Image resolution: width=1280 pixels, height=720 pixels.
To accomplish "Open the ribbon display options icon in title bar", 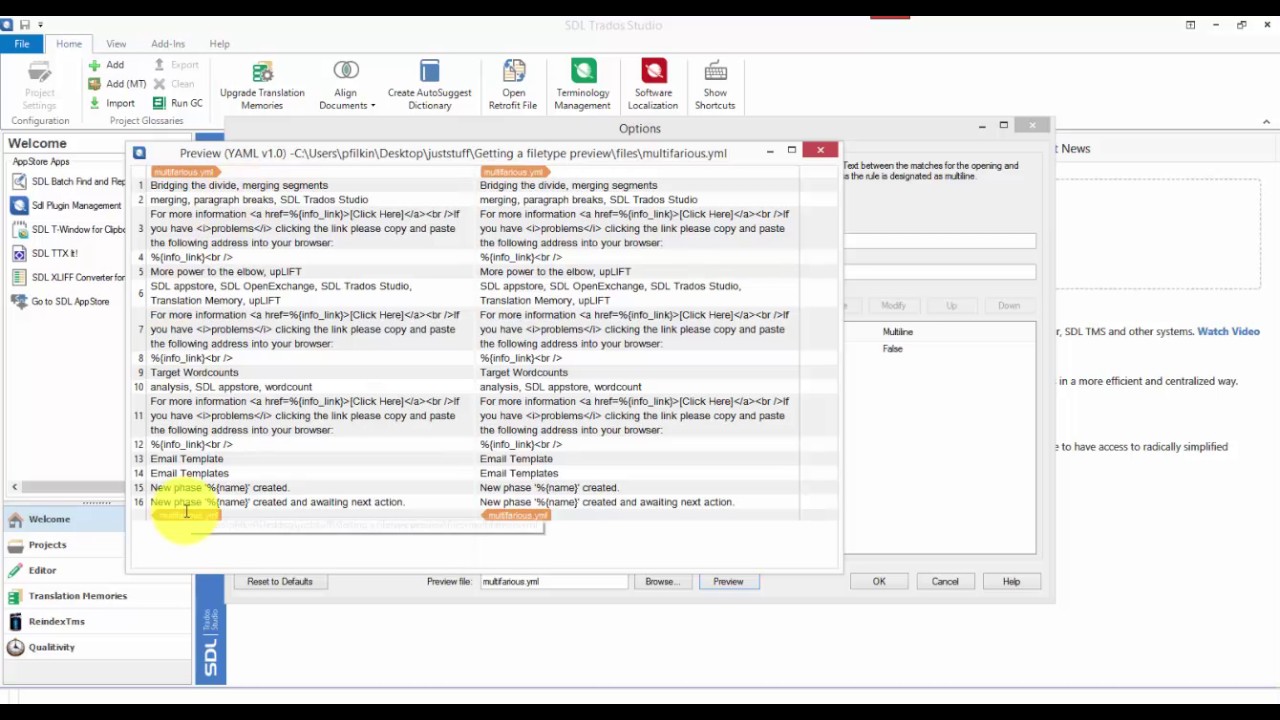I will point(1190,25).
